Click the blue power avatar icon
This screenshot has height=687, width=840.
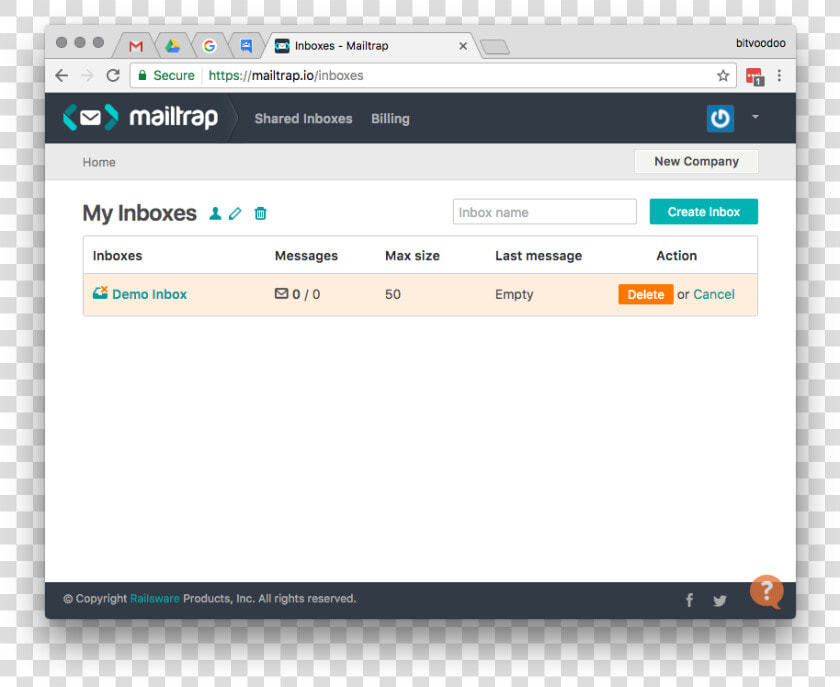(x=720, y=118)
